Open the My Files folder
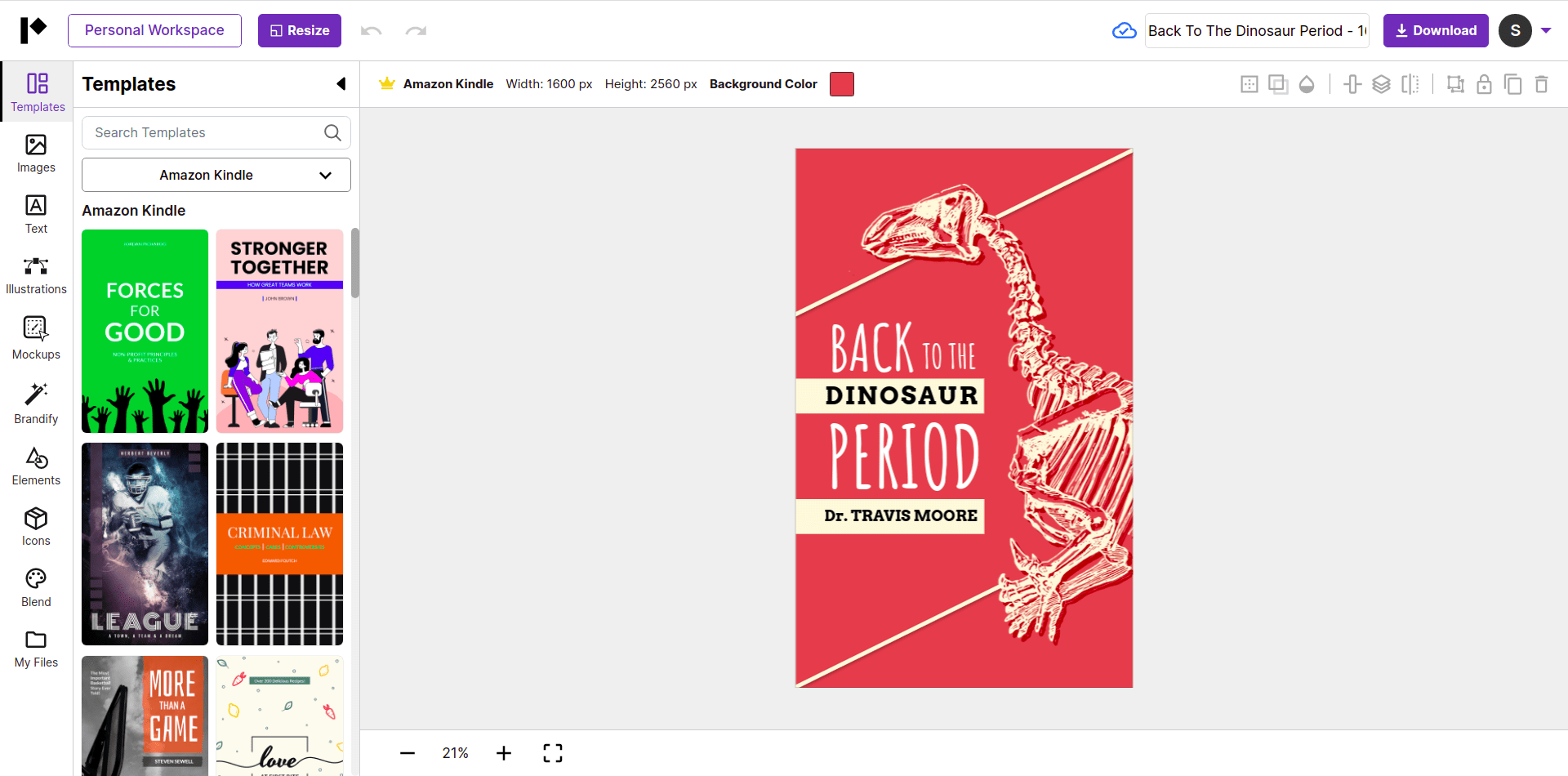The width and height of the screenshot is (1568, 776). pos(37,649)
